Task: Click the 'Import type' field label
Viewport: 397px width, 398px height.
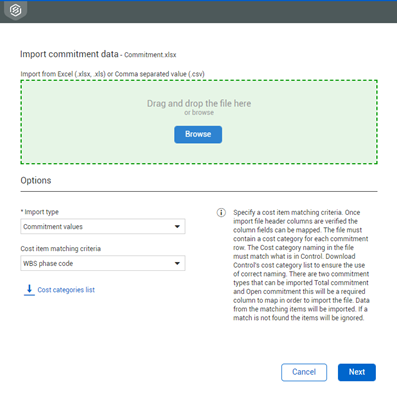Action: coord(40,212)
